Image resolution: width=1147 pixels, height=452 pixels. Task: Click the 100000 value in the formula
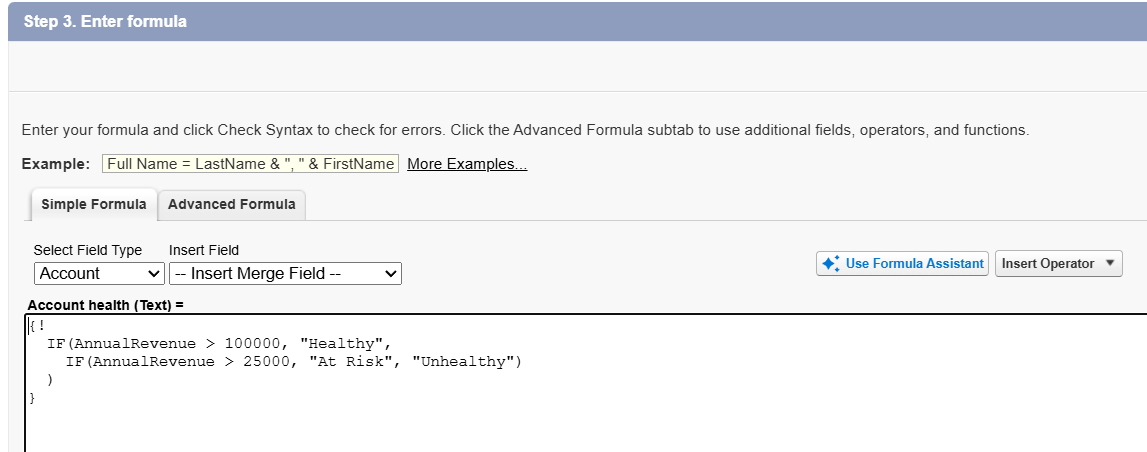[x=252, y=344]
